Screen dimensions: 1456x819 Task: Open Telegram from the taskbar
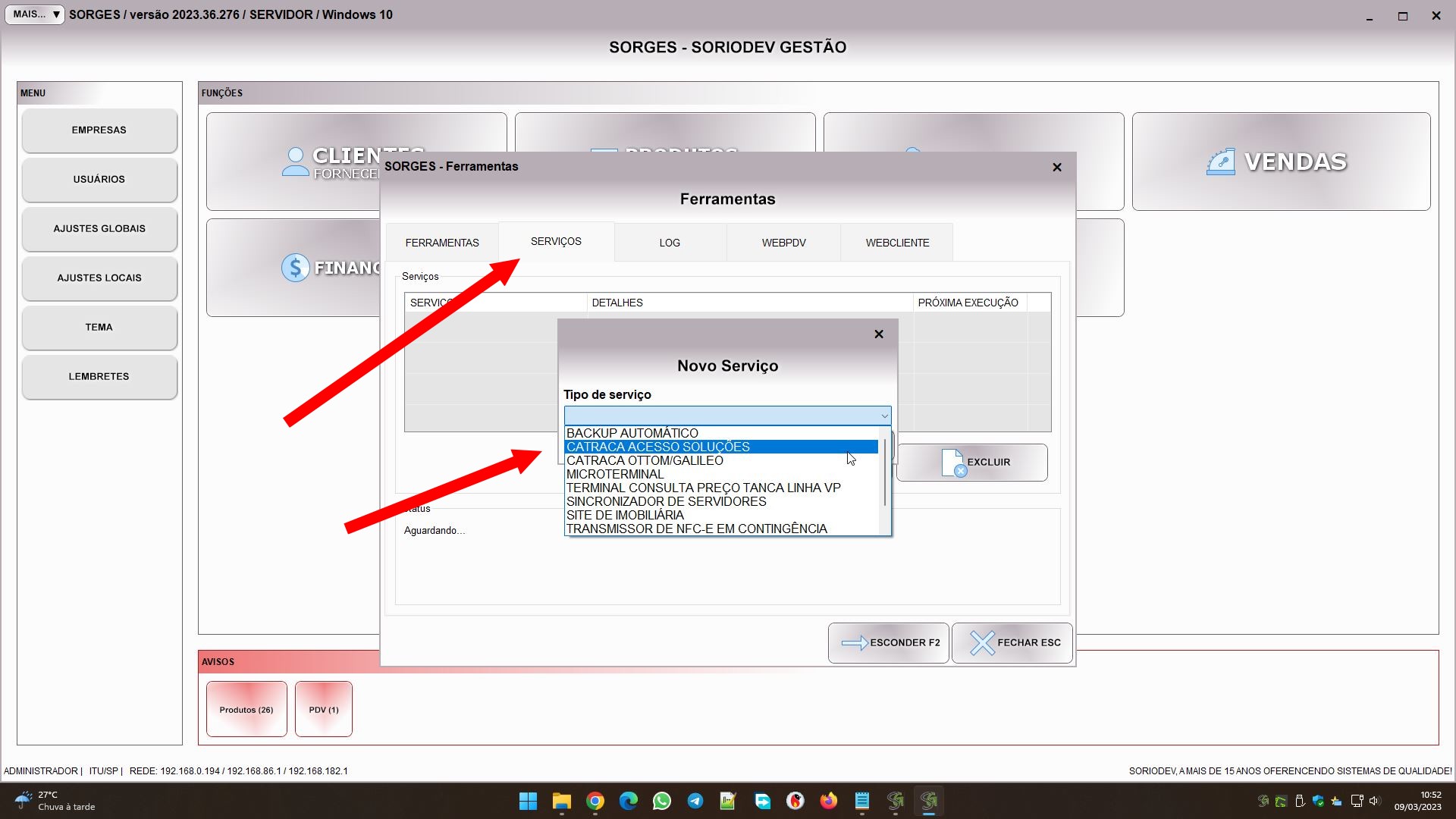pyautogui.click(x=695, y=801)
